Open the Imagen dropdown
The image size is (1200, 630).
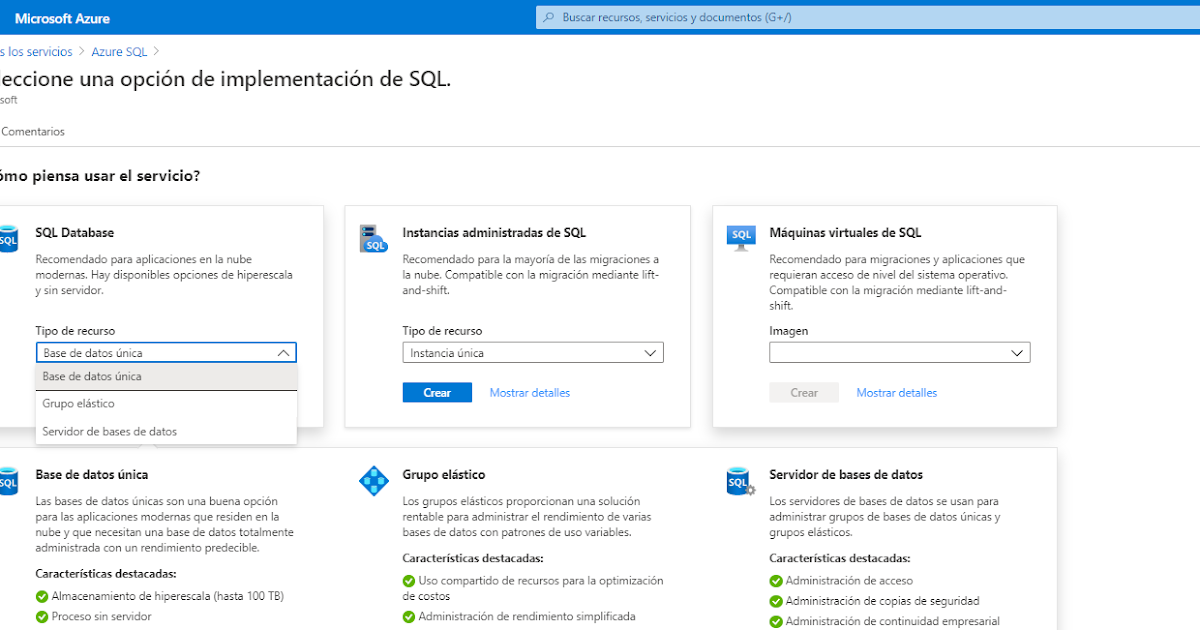(899, 352)
